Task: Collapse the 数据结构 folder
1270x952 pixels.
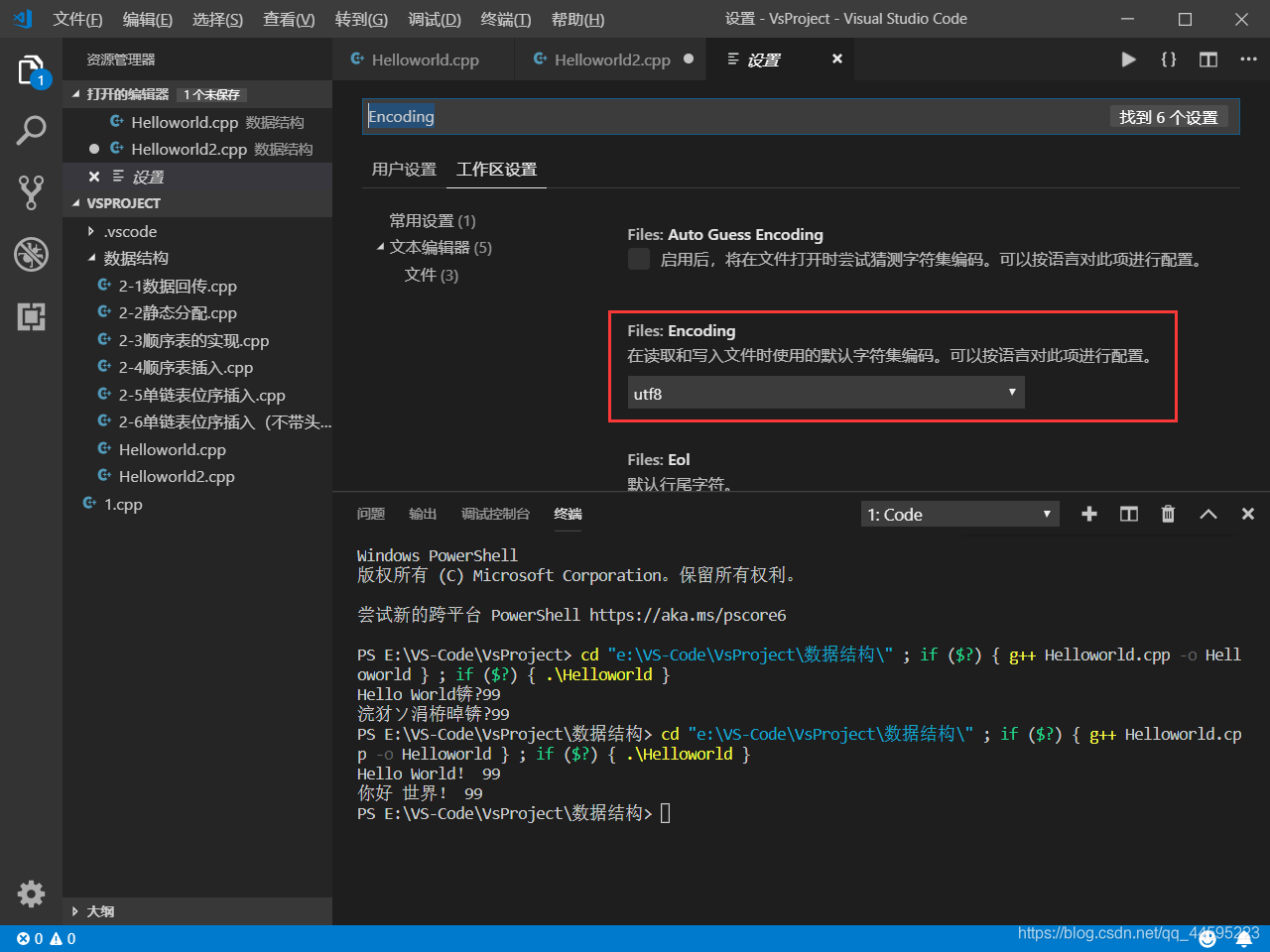Action: point(91,258)
